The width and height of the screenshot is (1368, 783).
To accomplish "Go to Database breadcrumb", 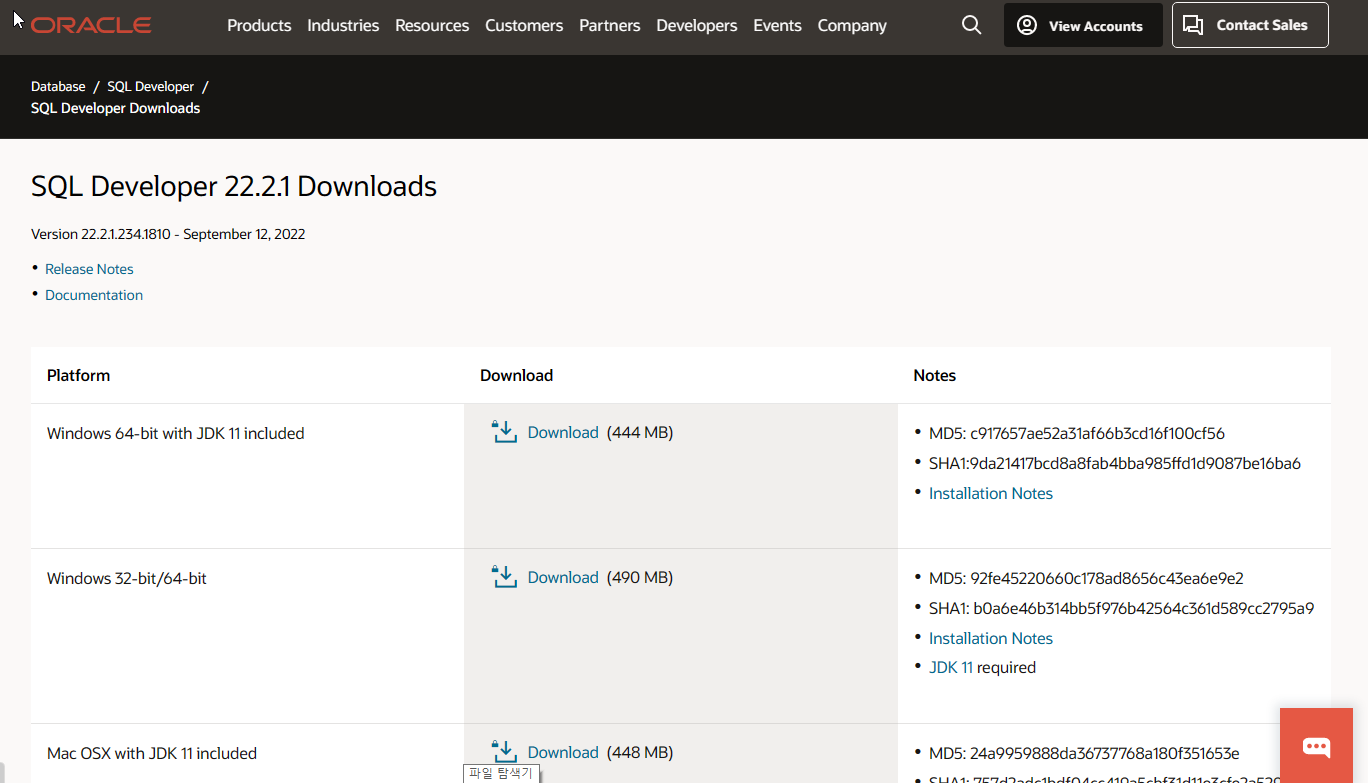I will [58, 87].
